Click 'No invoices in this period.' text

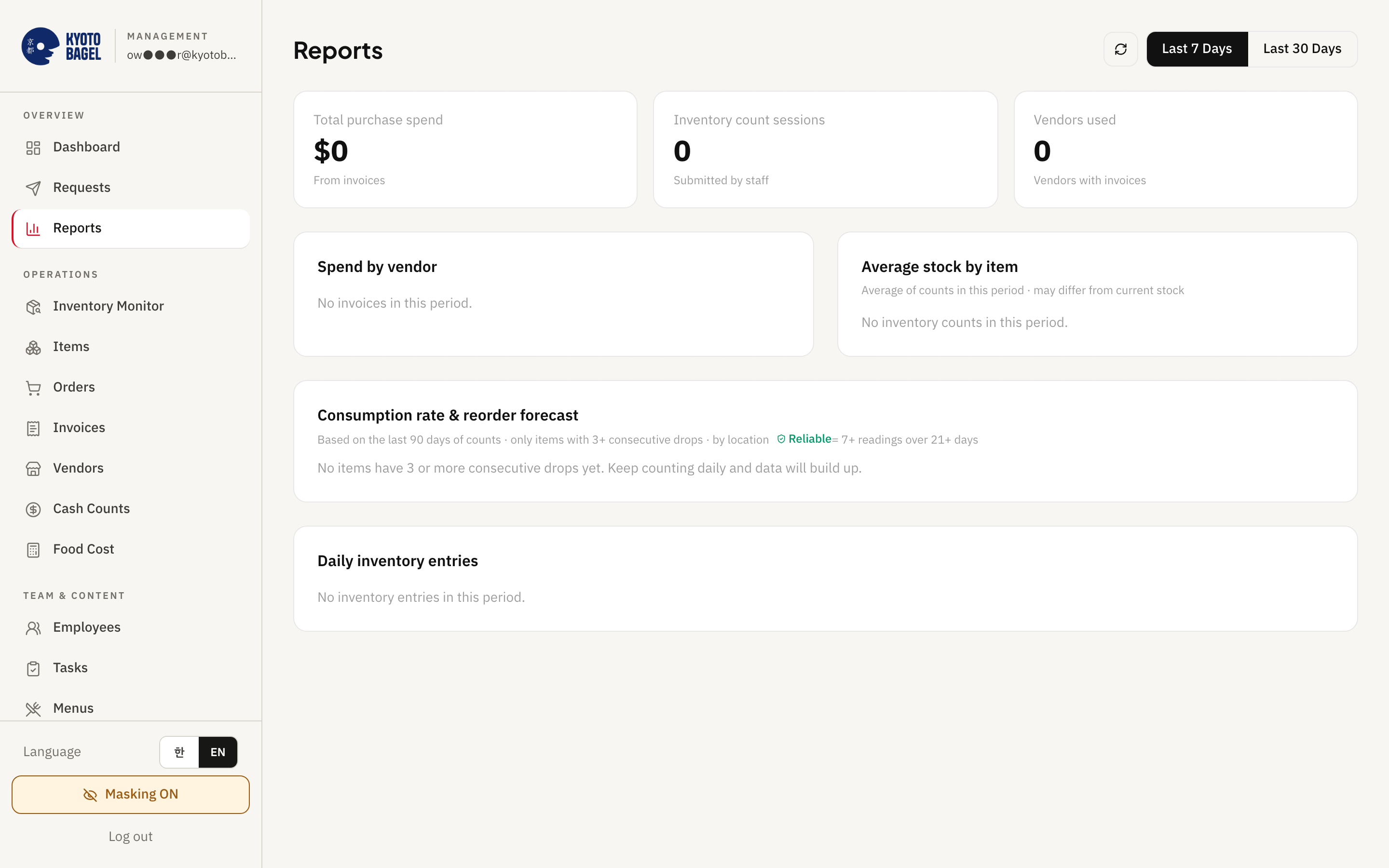[395, 303]
